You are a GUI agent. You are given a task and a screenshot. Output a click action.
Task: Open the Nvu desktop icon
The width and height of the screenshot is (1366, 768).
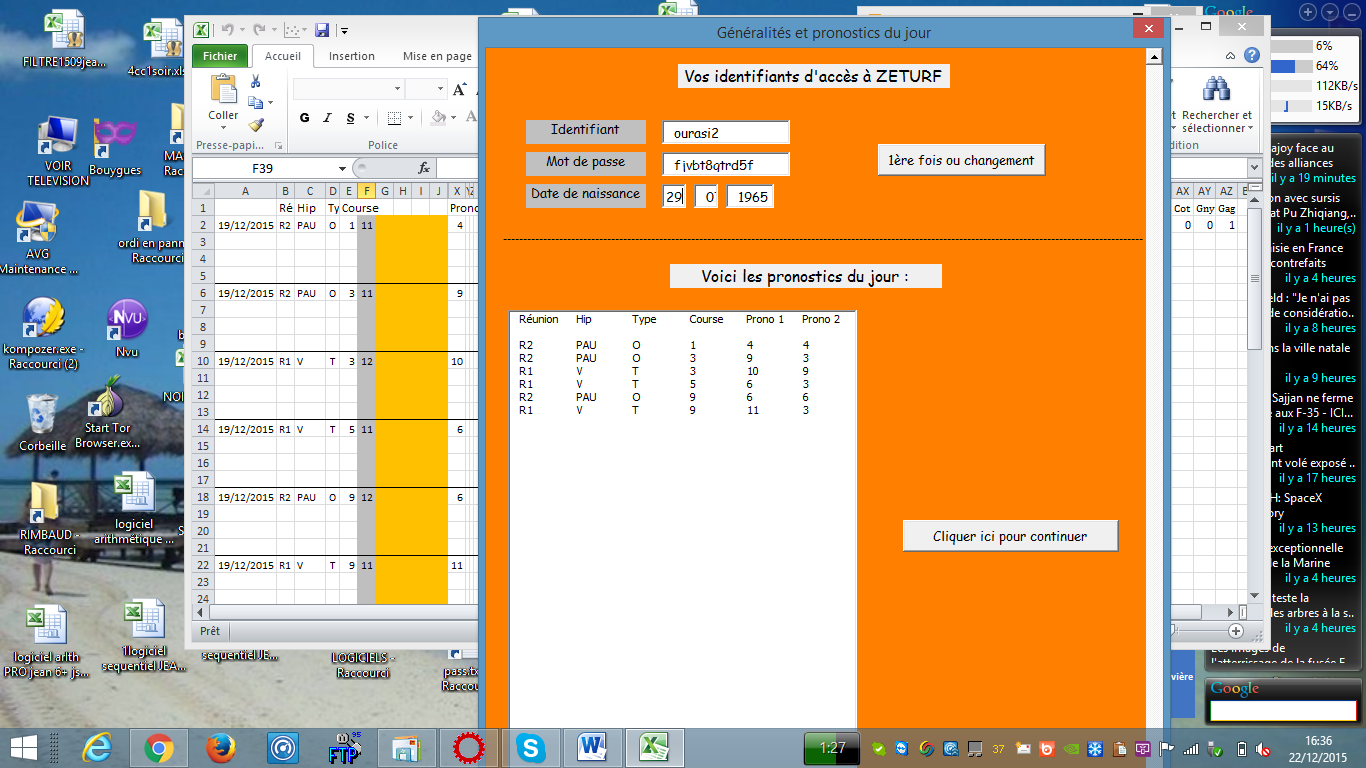click(x=127, y=328)
